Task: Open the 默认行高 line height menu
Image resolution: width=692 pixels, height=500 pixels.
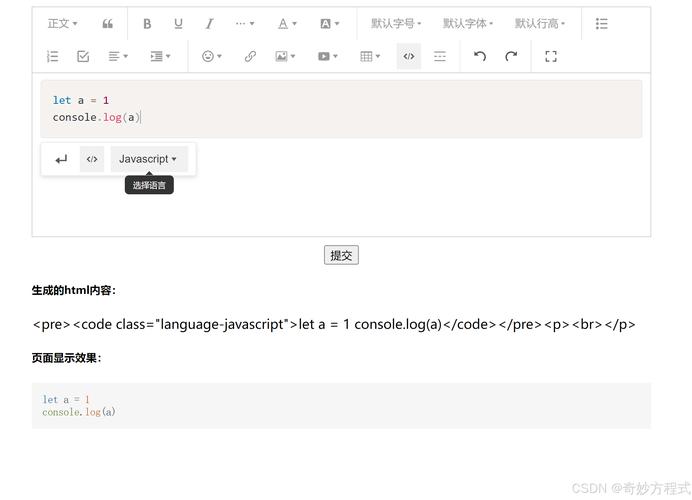Action: [x=540, y=24]
